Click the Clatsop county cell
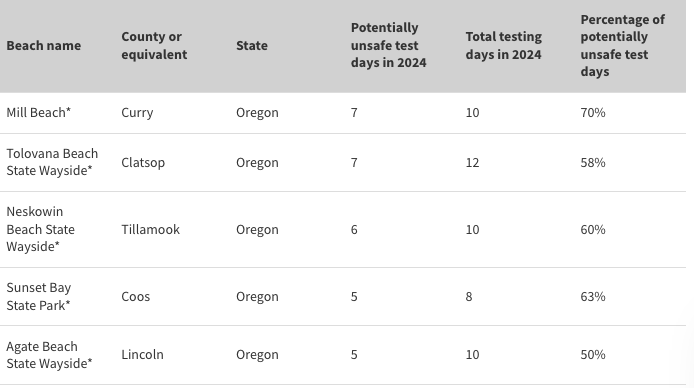 coord(143,162)
